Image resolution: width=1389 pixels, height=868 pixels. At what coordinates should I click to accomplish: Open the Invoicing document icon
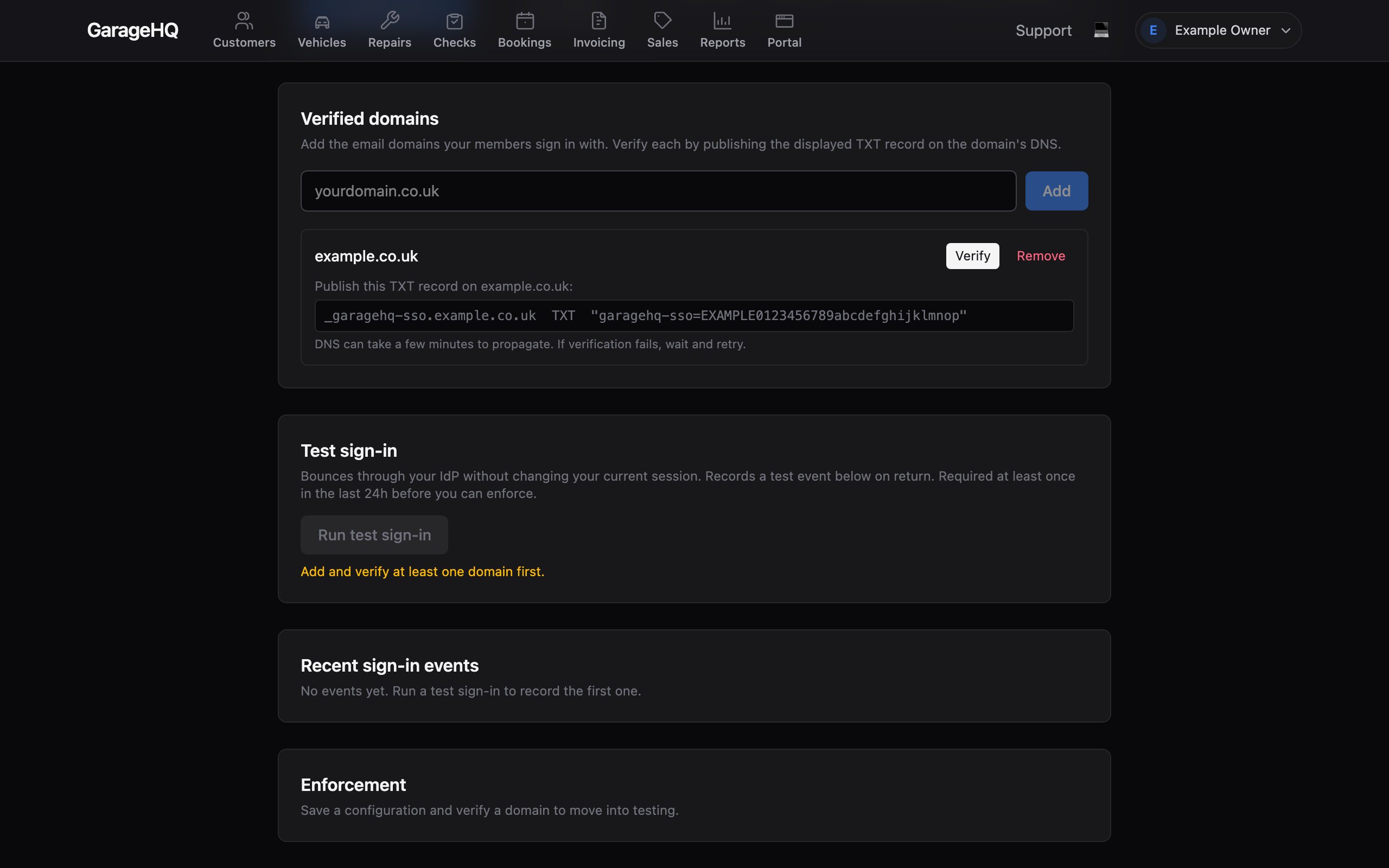pyautogui.click(x=598, y=21)
